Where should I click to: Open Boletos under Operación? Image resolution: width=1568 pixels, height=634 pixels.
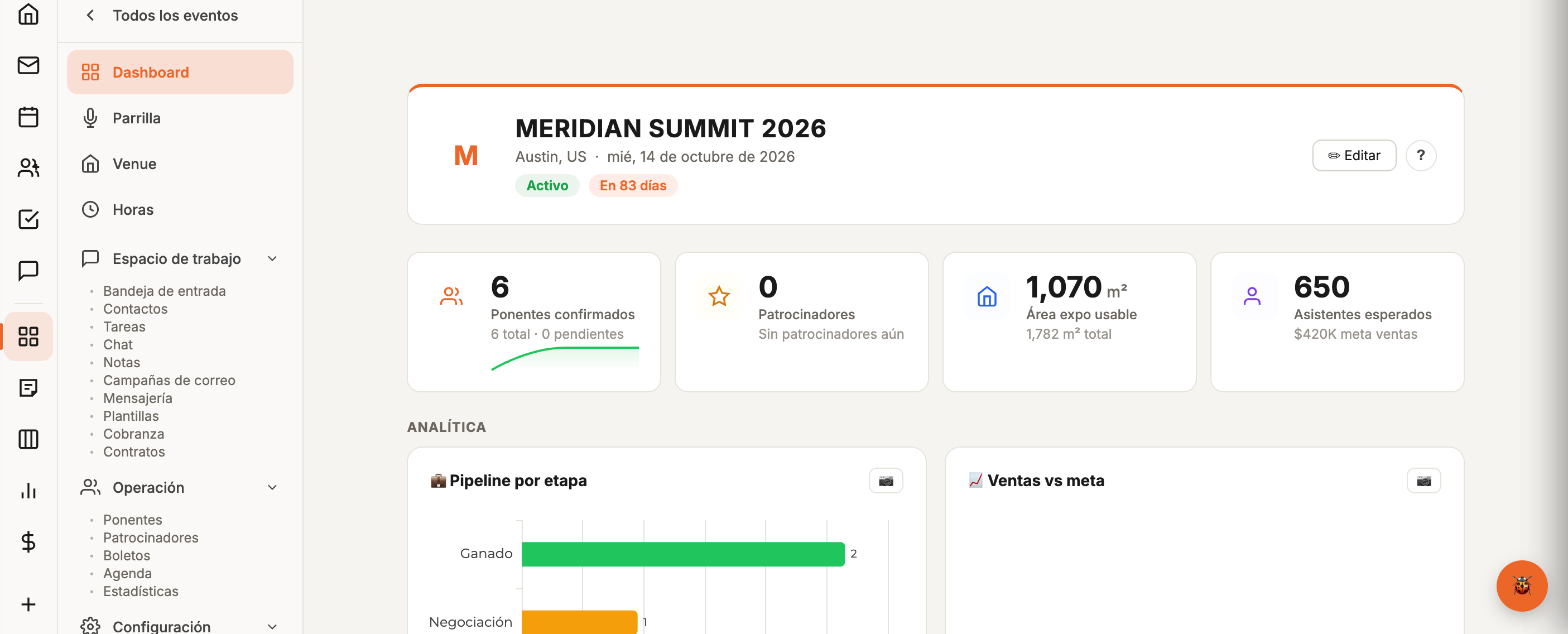tap(126, 556)
